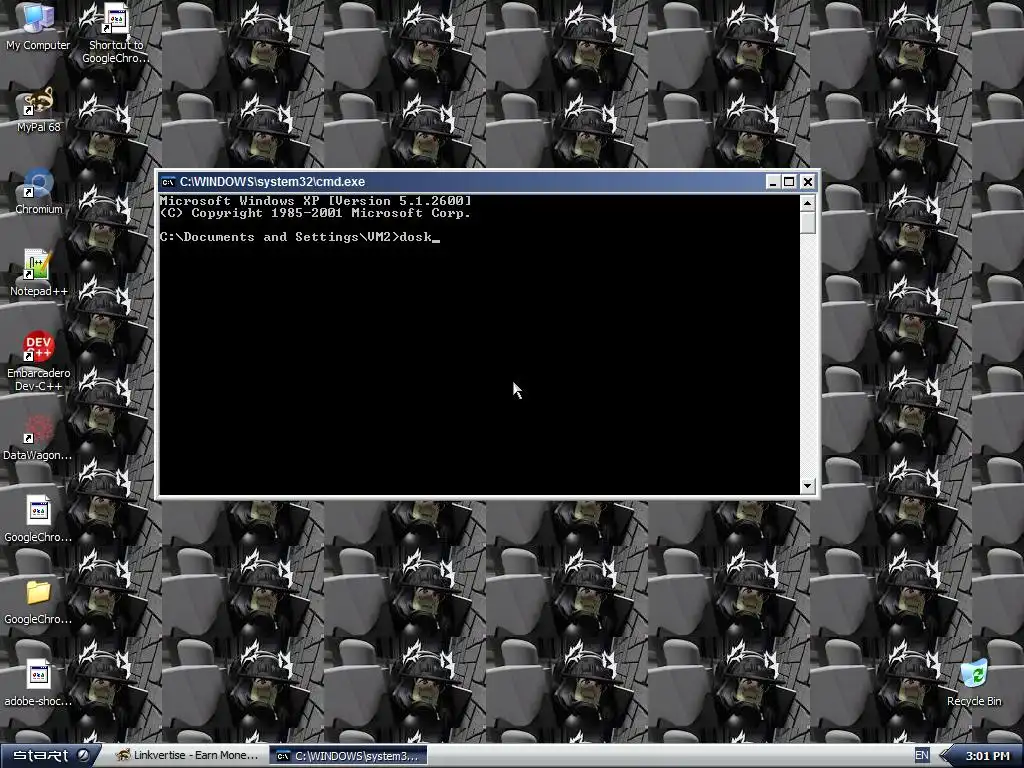Switch to Linkvertise - Earn Mone... taskbar window
Image resolution: width=1024 pixels, height=768 pixels.
(187, 756)
